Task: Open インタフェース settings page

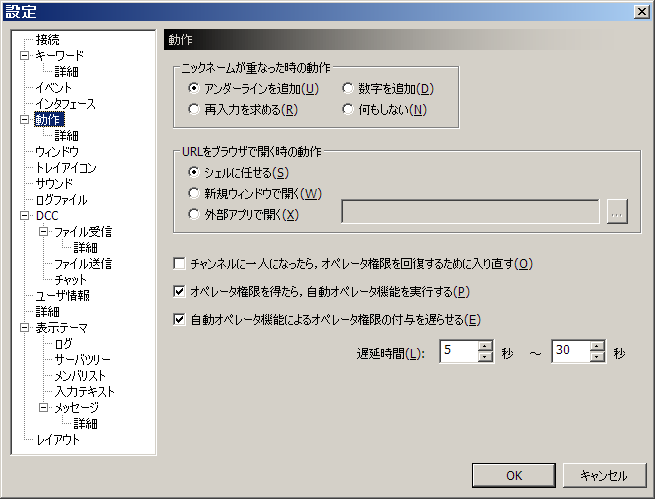Action: click(x=65, y=104)
